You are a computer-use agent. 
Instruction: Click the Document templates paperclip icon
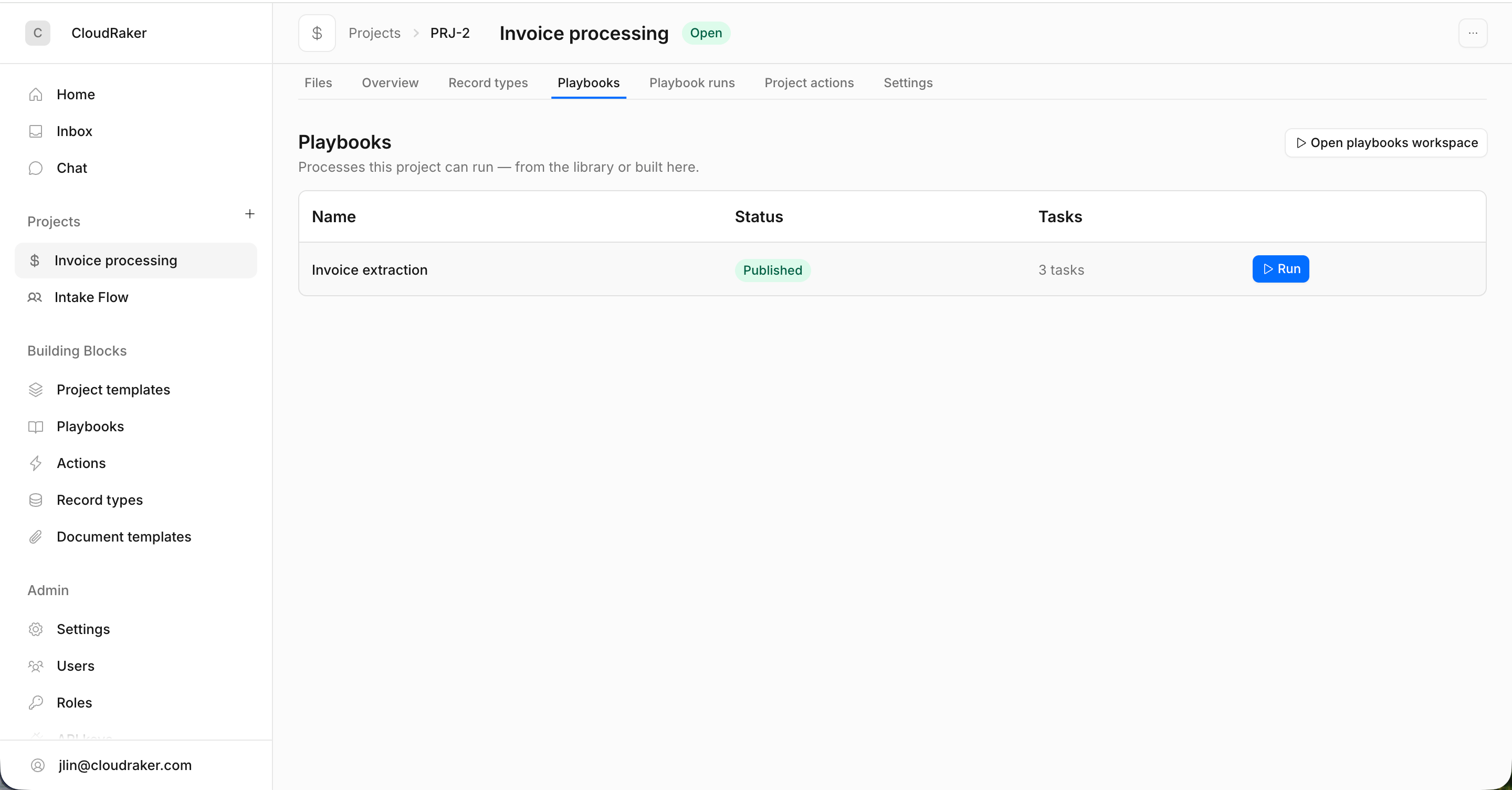point(36,536)
